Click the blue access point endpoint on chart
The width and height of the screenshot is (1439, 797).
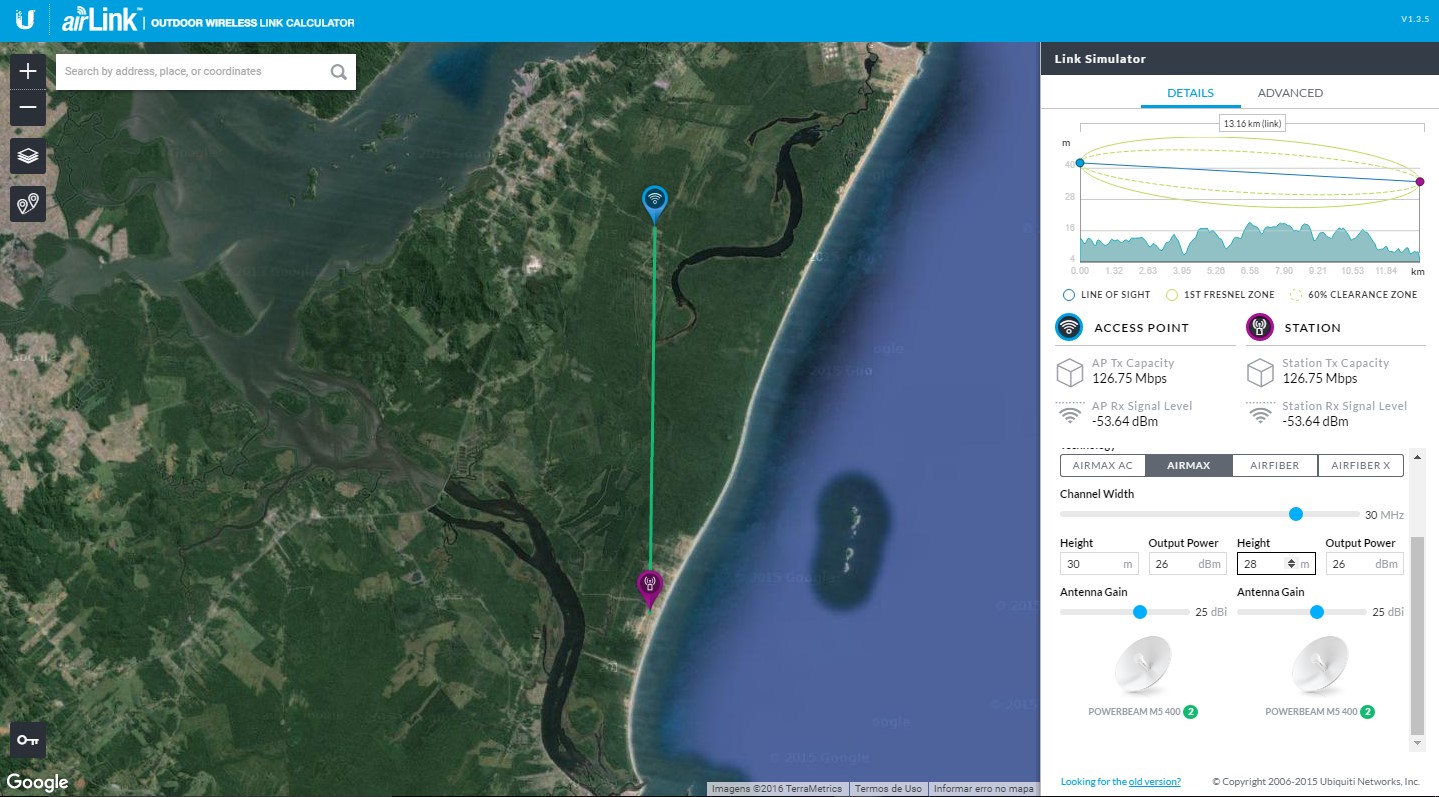(x=1080, y=162)
